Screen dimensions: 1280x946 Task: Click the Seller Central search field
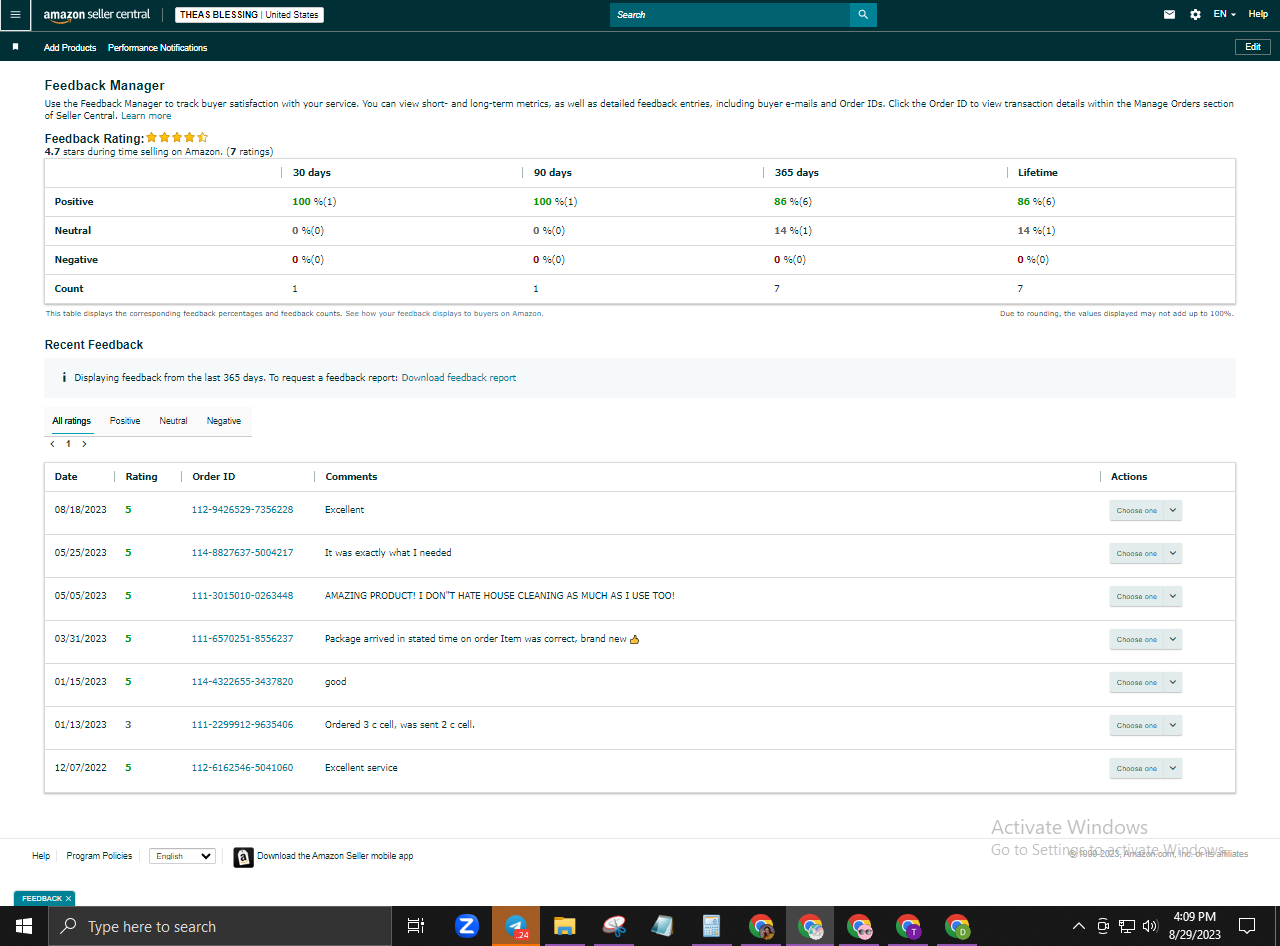point(730,15)
